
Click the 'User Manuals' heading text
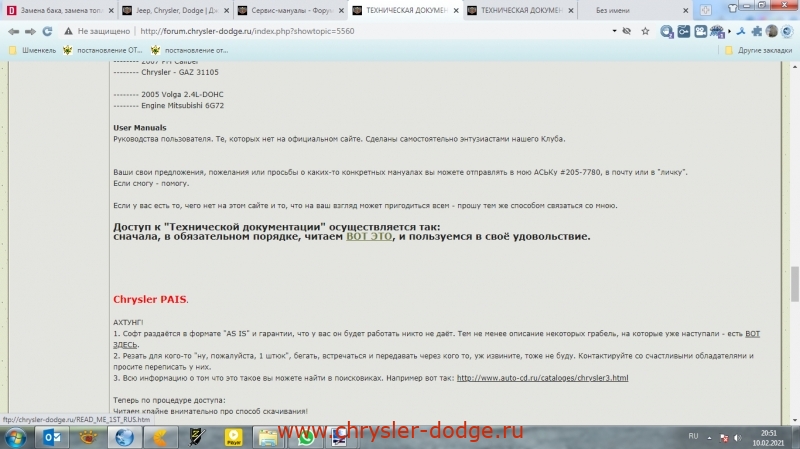pyautogui.click(x=140, y=128)
